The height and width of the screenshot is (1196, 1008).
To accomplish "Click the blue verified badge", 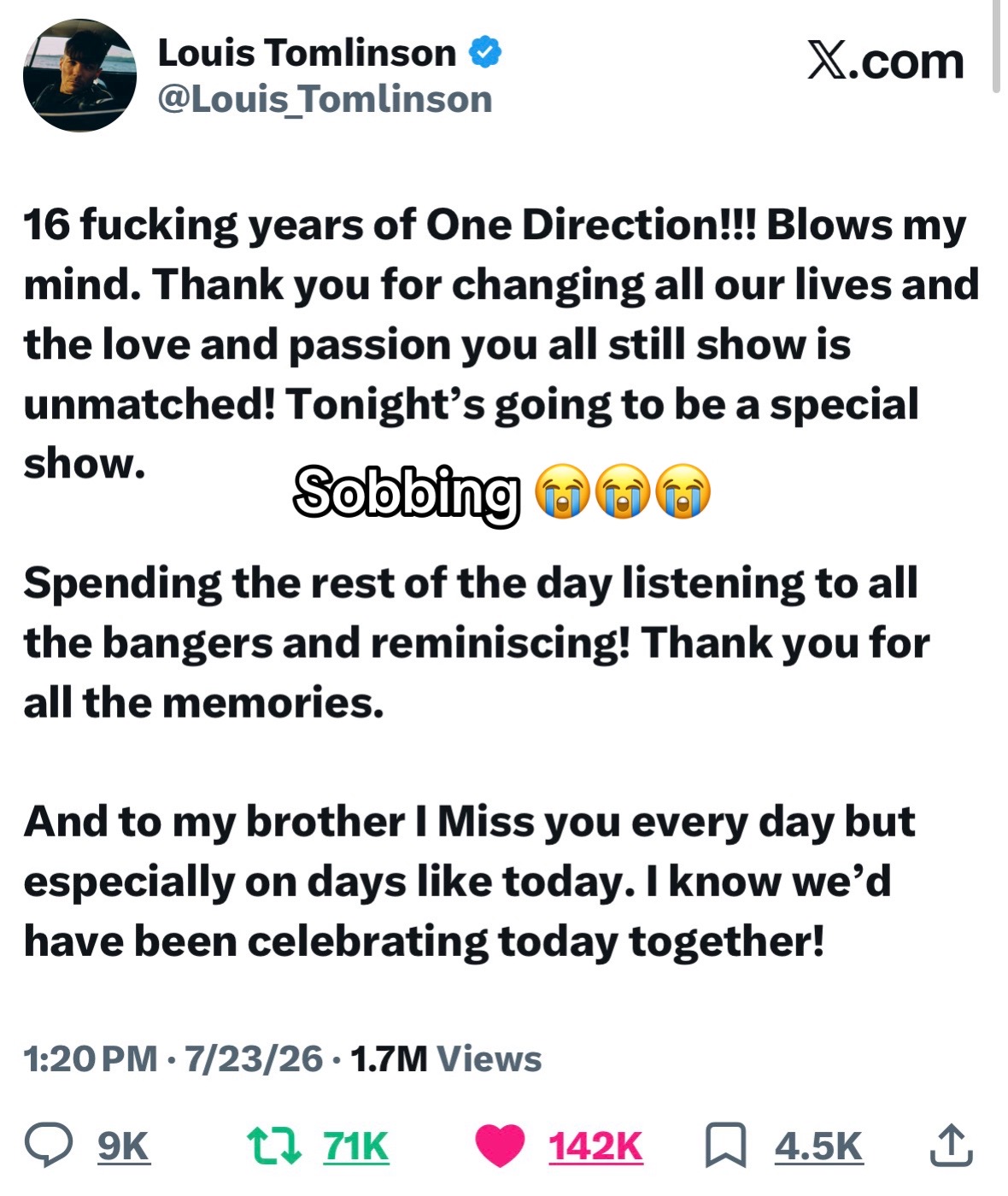I will 485,52.
